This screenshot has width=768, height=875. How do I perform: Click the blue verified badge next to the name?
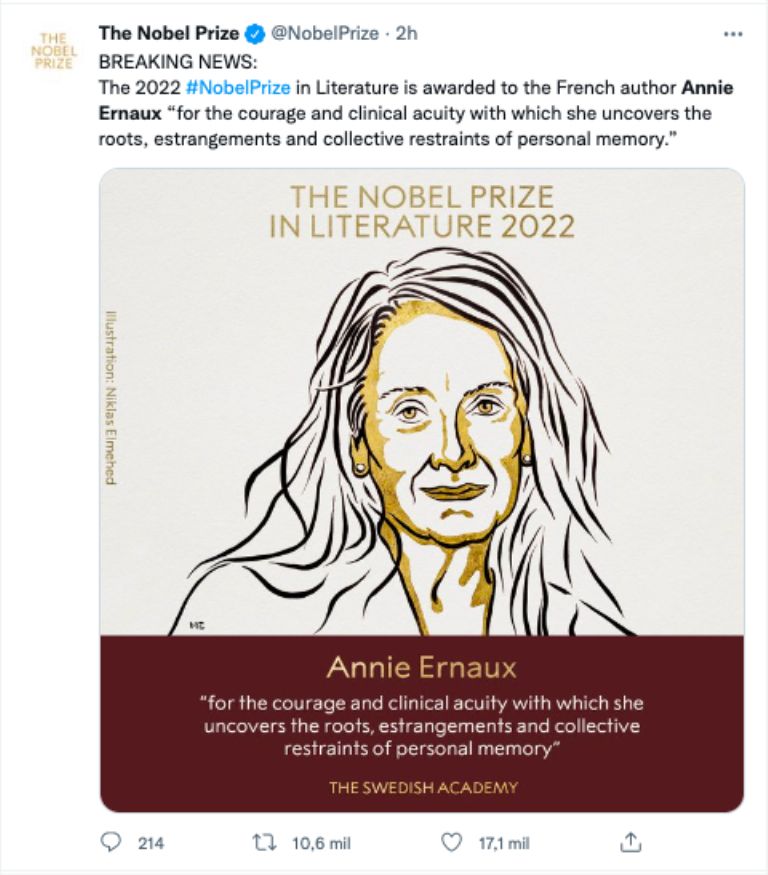pyautogui.click(x=257, y=31)
